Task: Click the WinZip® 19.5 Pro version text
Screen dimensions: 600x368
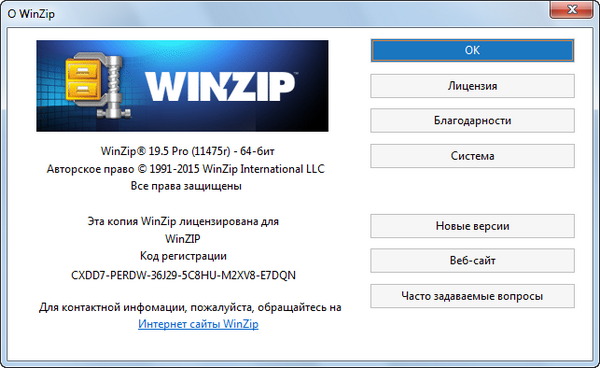Action: [x=188, y=151]
